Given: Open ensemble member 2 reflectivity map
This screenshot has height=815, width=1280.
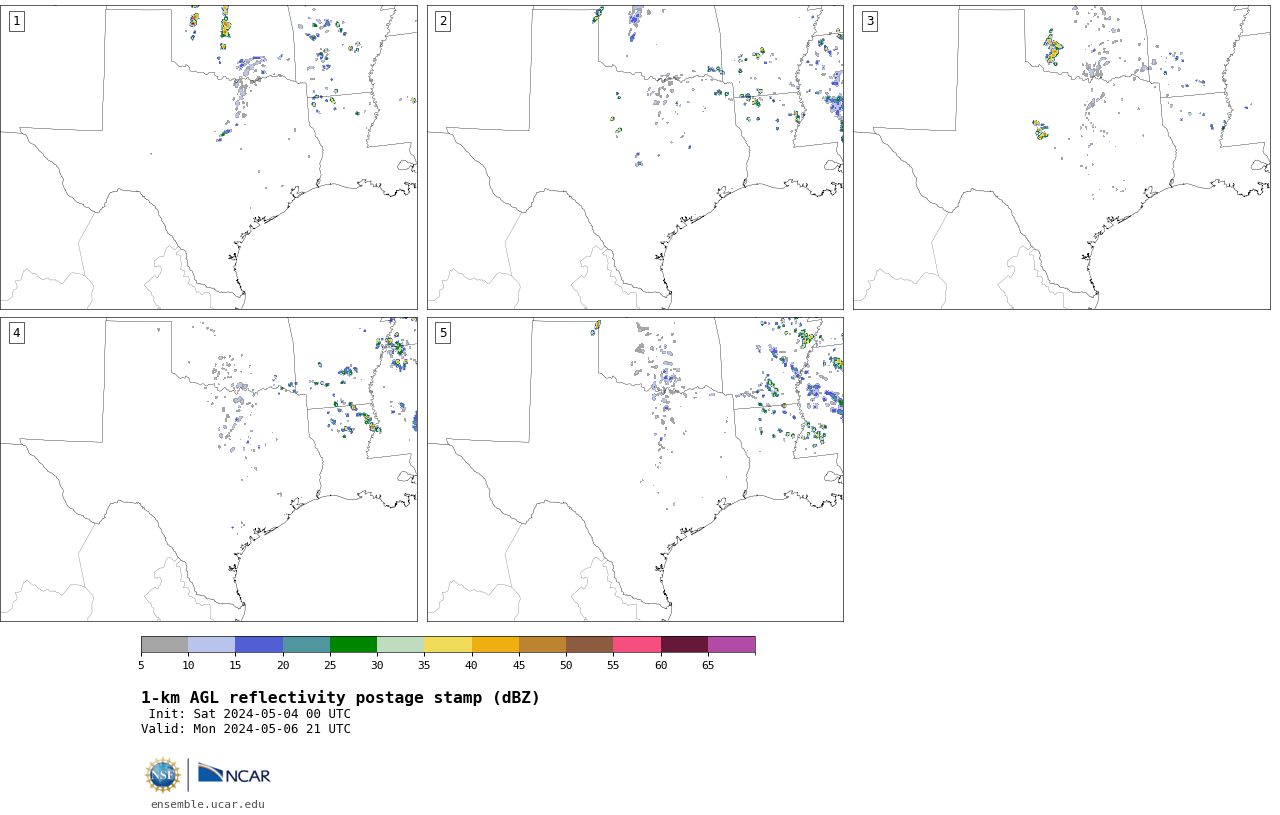Looking at the screenshot, I should (635, 157).
